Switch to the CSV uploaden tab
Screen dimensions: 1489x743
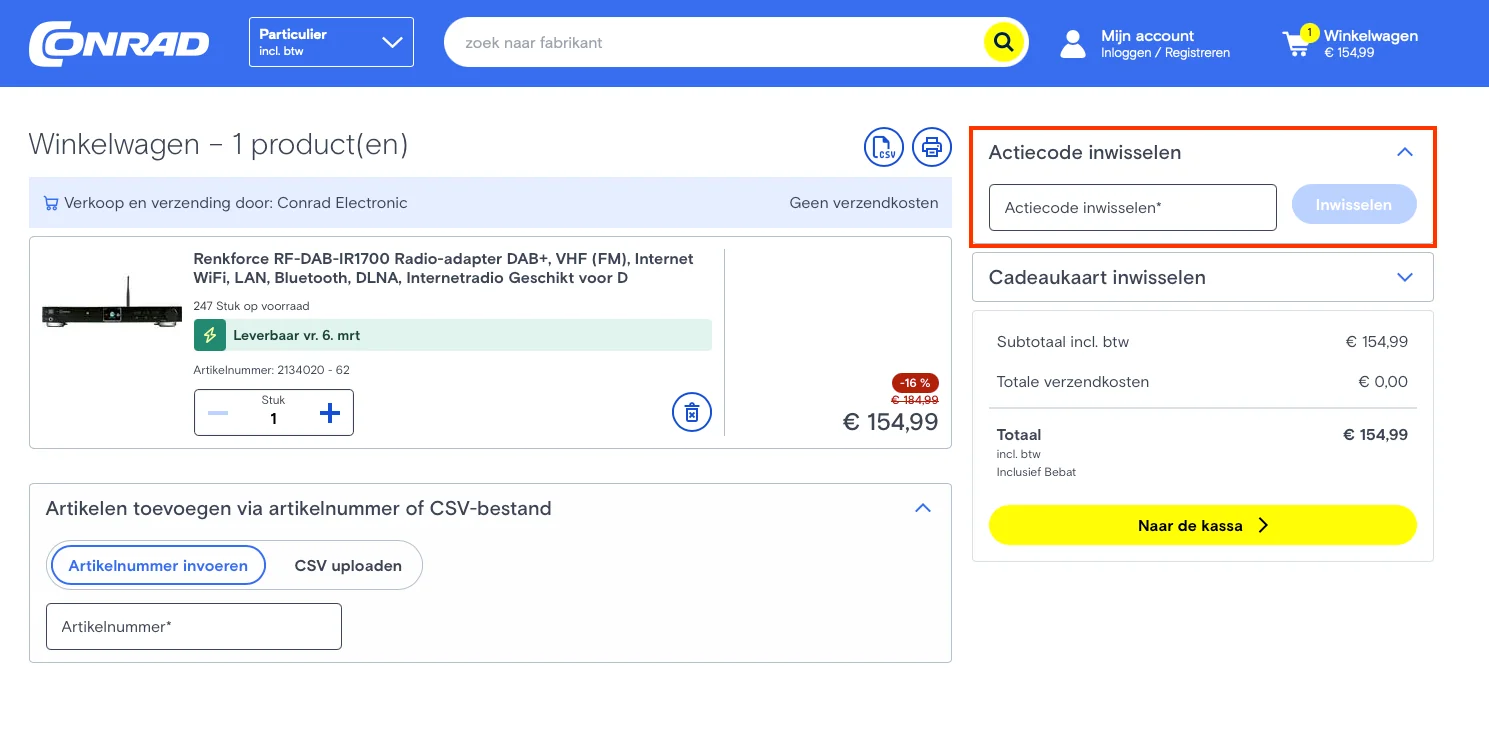(x=348, y=565)
